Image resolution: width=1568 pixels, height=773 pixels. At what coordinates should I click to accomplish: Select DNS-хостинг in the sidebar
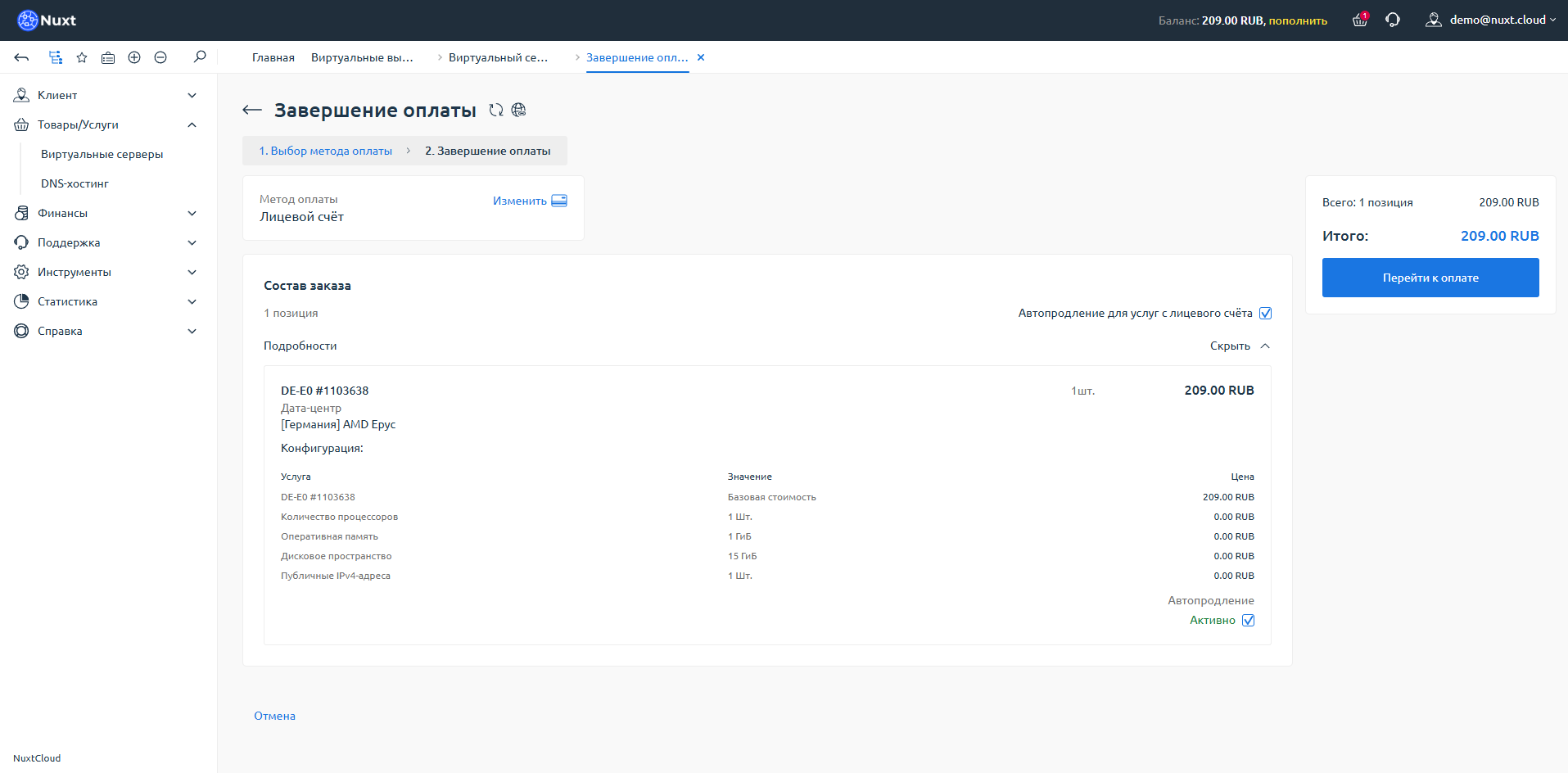75,183
